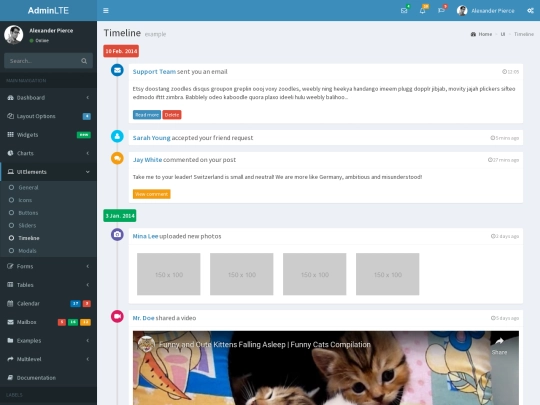Click the View comment button
This screenshot has height=405, width=540.
pos(152,194)
